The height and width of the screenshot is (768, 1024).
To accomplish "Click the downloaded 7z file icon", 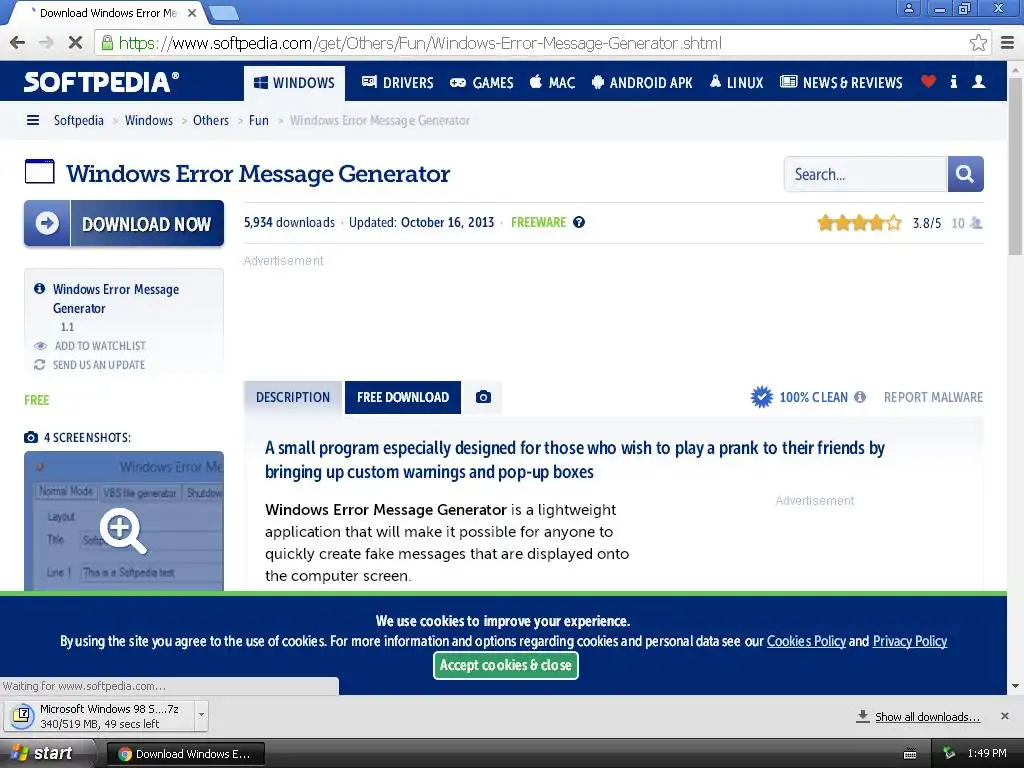I will pyautogui.click(x=22, y=716).
